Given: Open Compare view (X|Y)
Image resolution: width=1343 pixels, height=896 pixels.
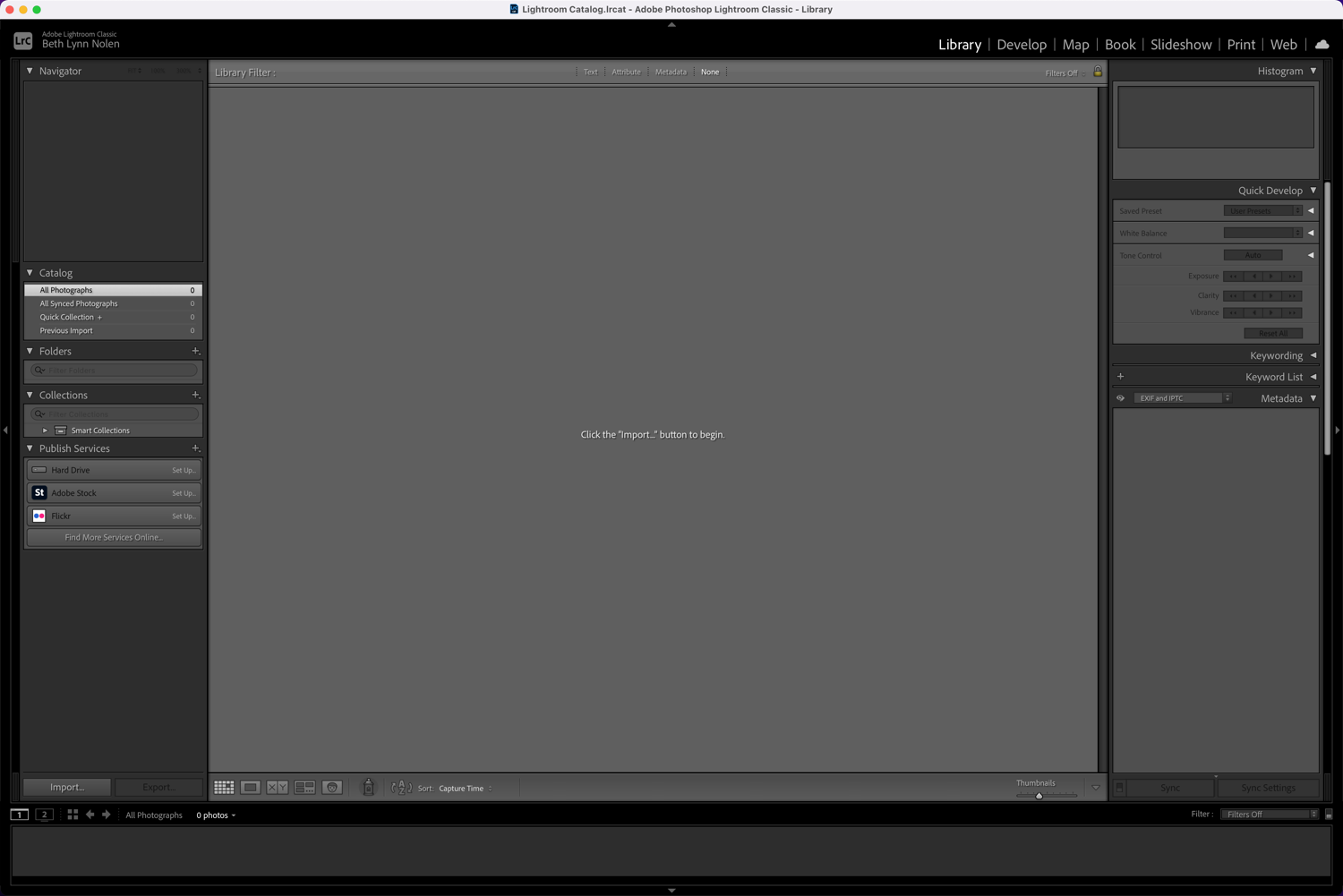Looking at the screenshot, I should 278,788.
